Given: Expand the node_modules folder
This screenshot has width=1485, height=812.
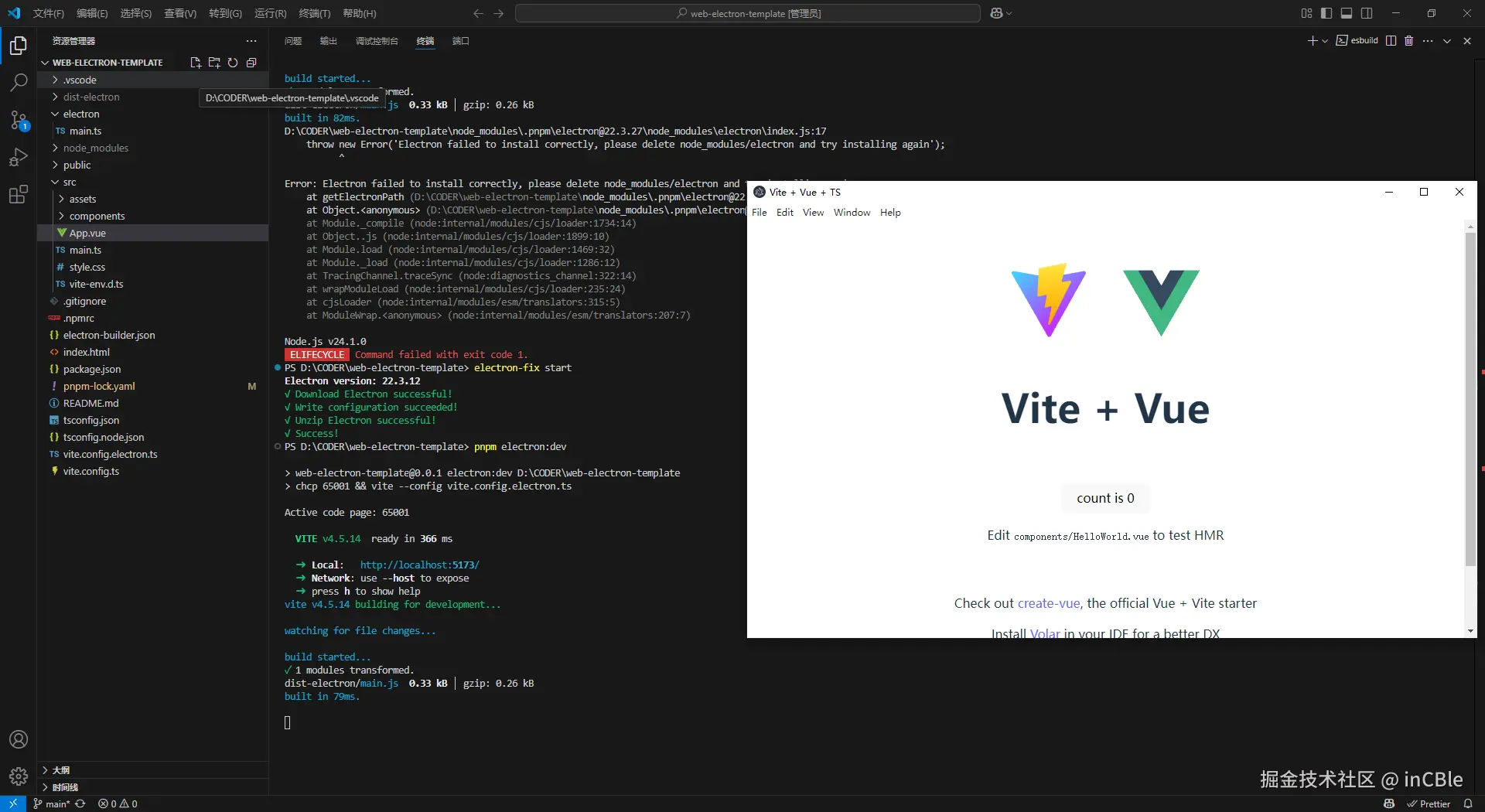Looking at the screenshot, I should click(x=153, y=148).
